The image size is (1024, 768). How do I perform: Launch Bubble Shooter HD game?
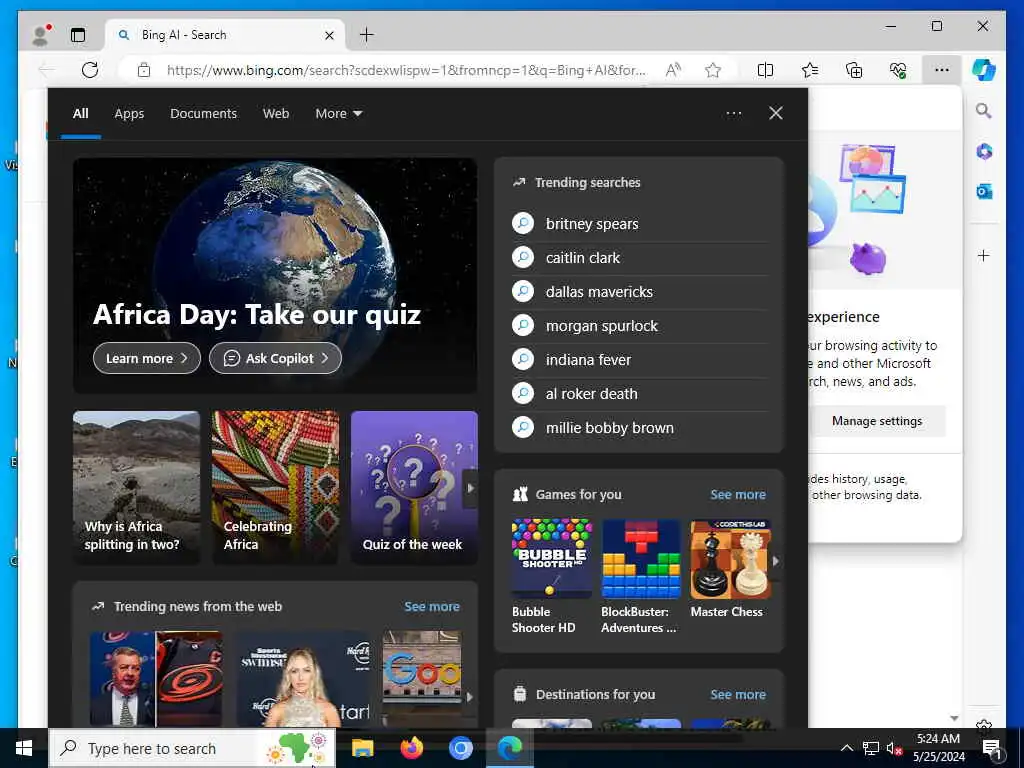552,577
